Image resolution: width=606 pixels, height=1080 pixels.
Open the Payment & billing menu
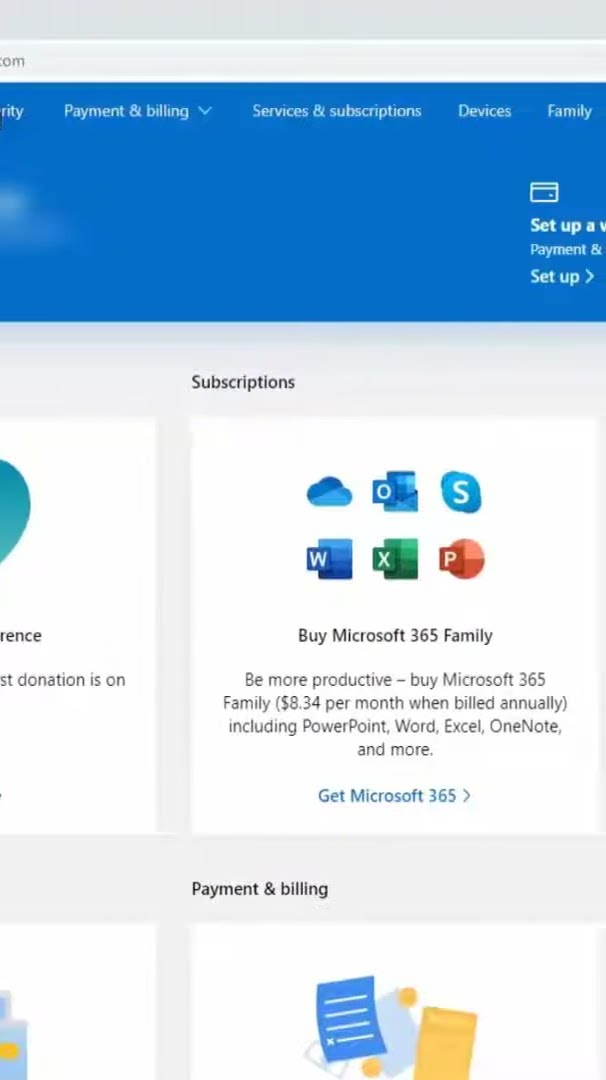tap(138, 111)
